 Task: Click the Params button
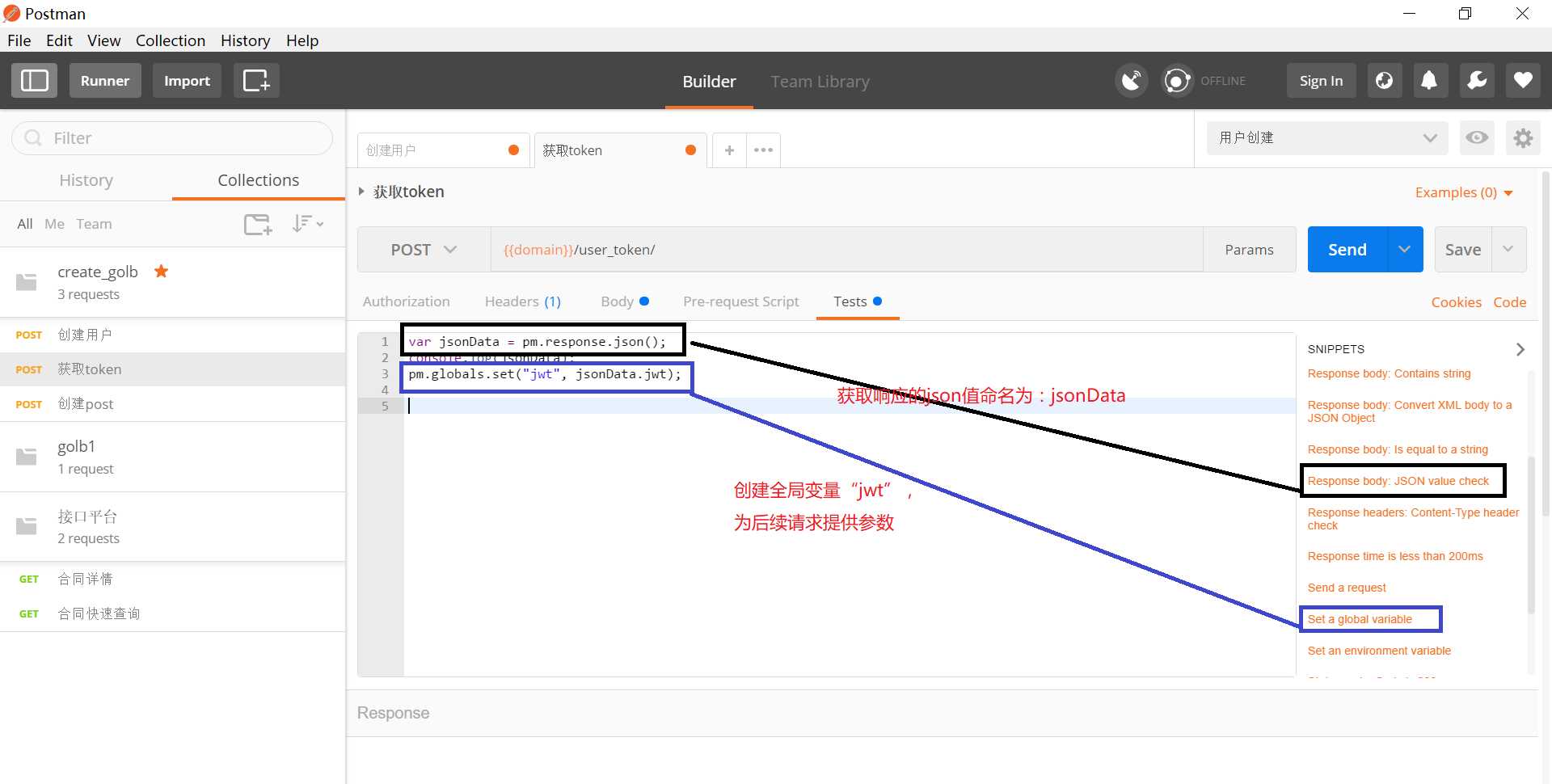point(1249,250)
